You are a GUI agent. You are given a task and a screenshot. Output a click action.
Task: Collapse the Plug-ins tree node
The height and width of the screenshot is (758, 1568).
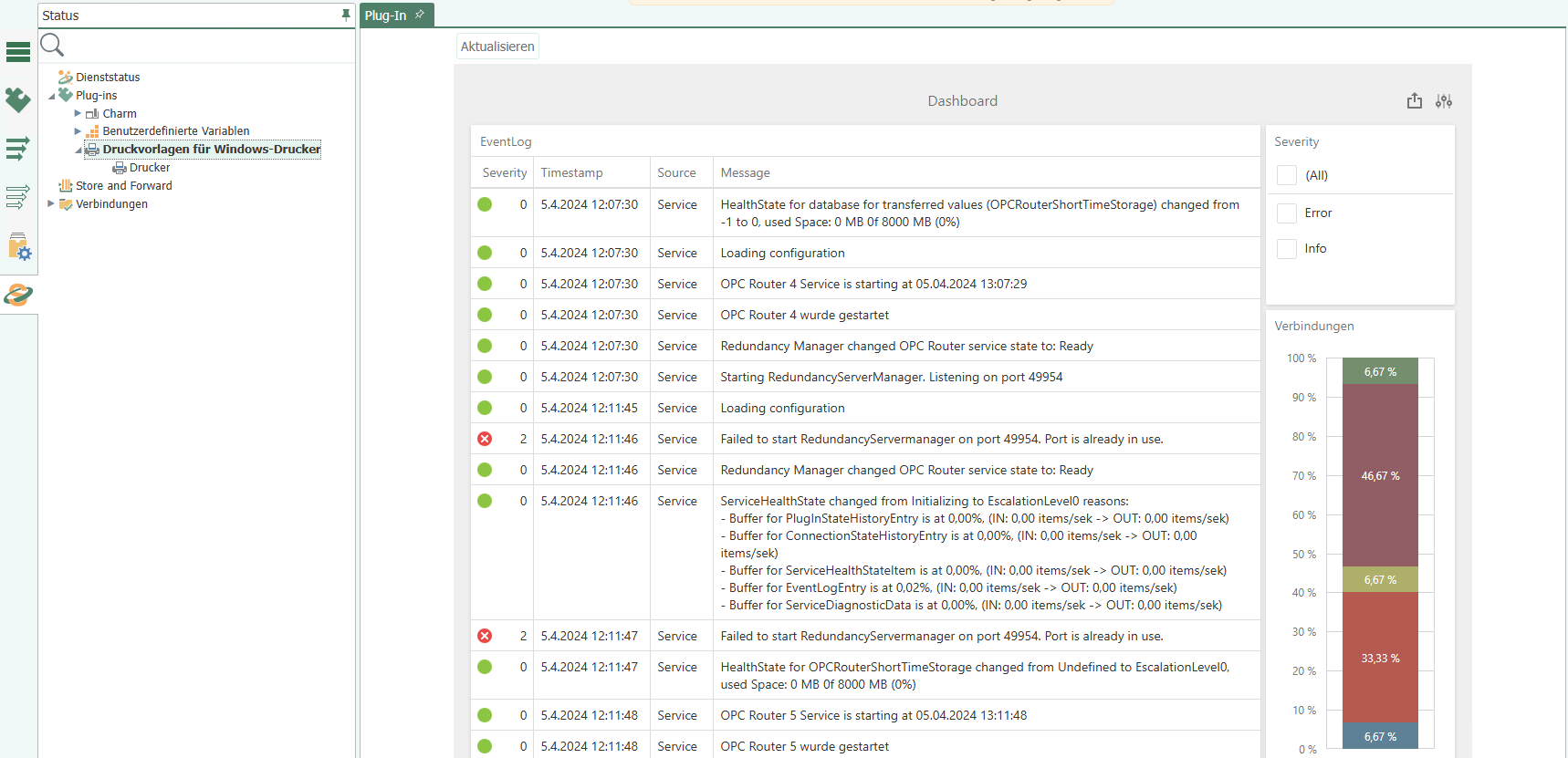click(52, 96)
